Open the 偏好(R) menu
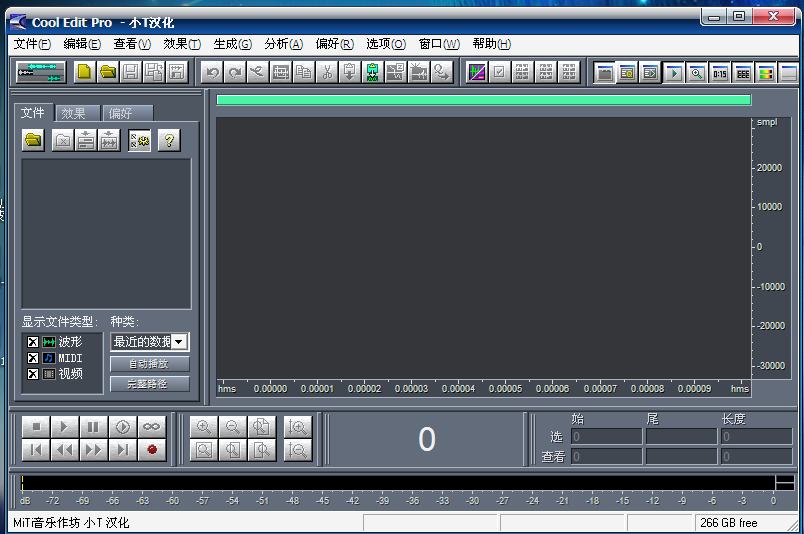 tap(334, 44)
